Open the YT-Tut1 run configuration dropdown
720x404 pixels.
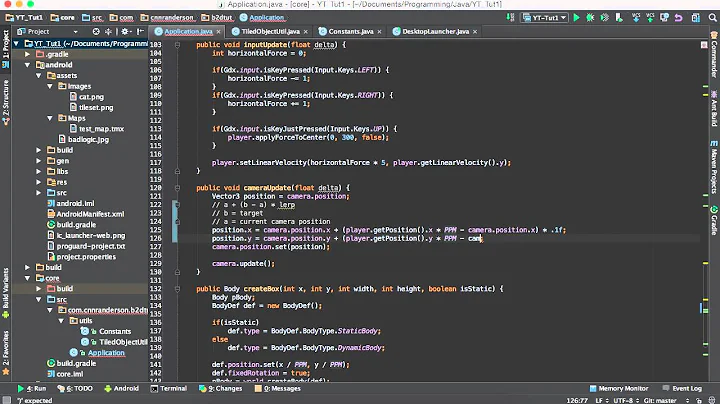(545, 17)
